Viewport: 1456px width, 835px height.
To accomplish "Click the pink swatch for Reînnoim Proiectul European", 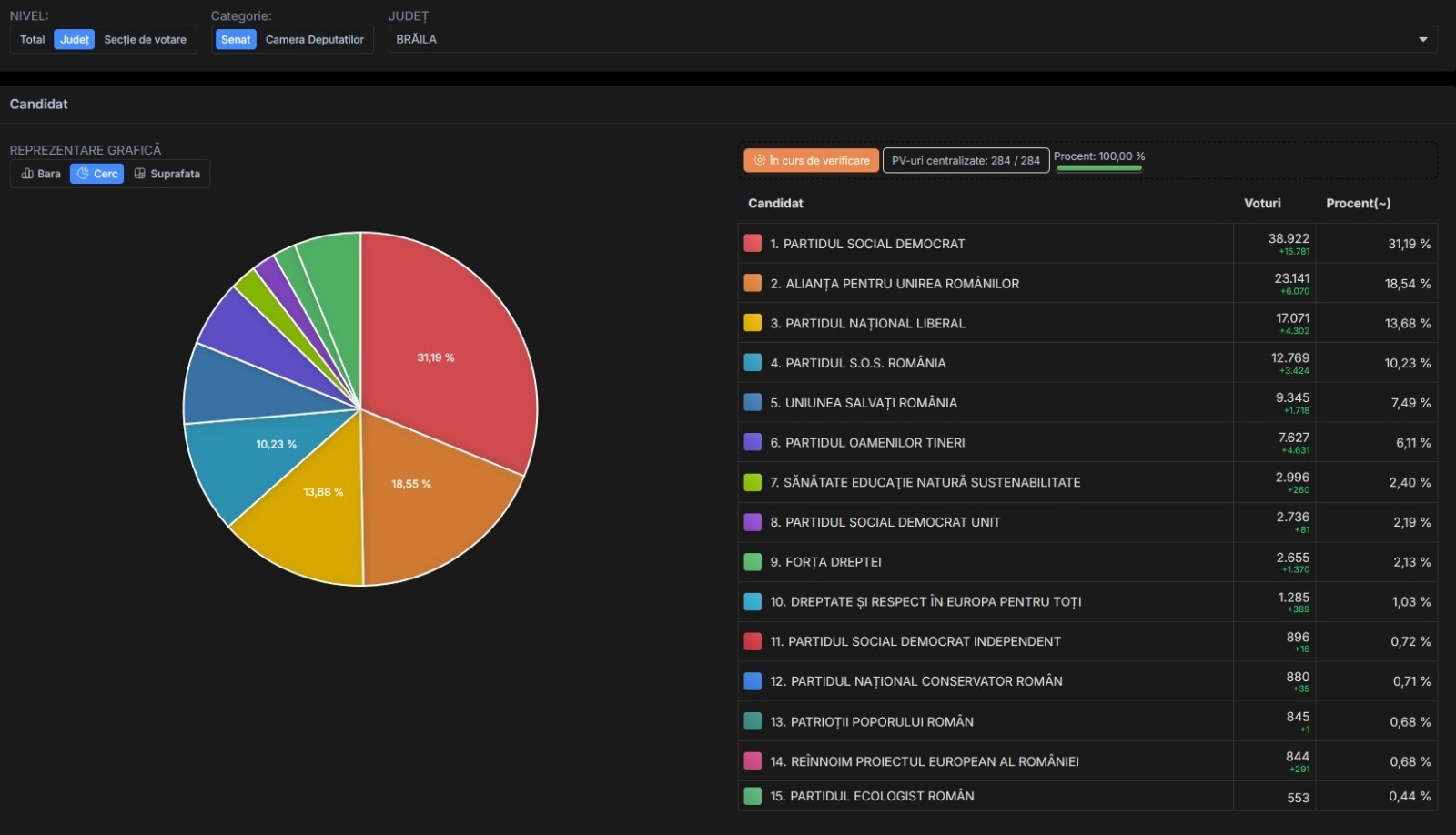I will [753, 761].
